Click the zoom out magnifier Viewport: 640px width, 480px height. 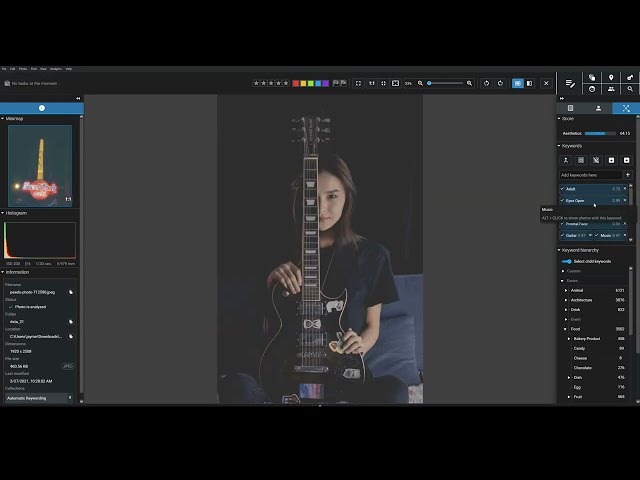[x=420, y=83]
